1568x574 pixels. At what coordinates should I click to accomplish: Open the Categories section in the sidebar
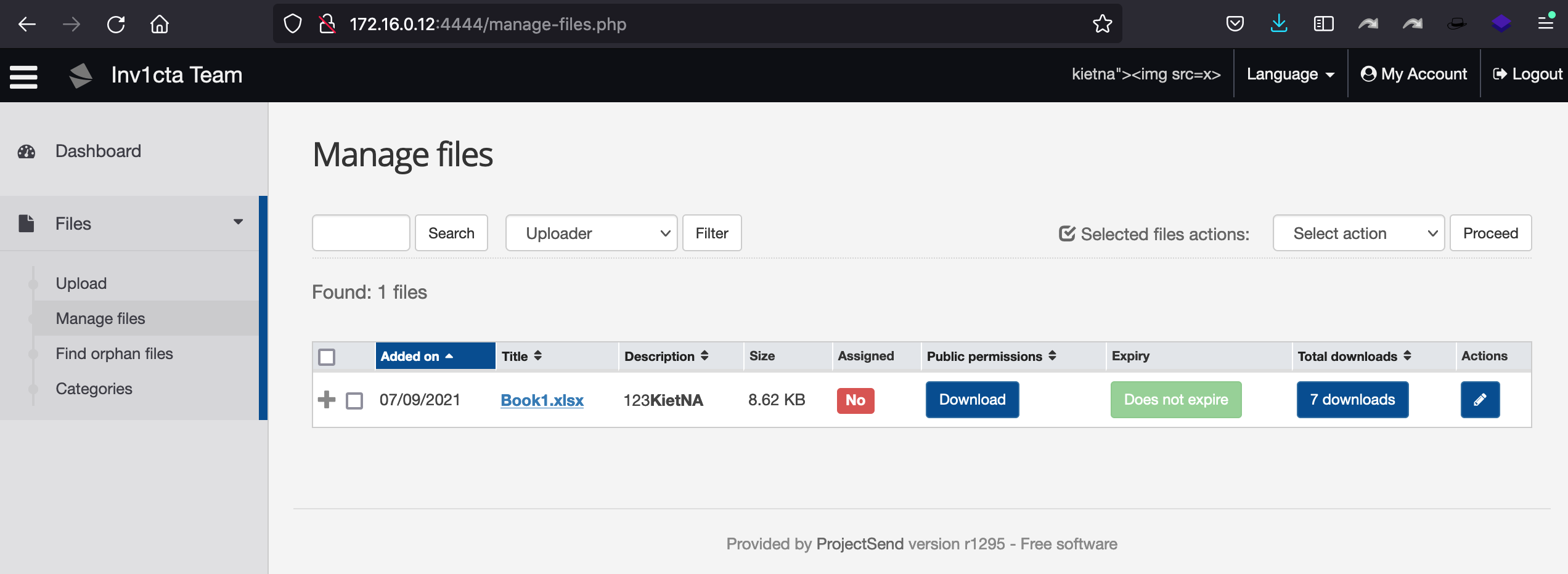tap(94, 388)
